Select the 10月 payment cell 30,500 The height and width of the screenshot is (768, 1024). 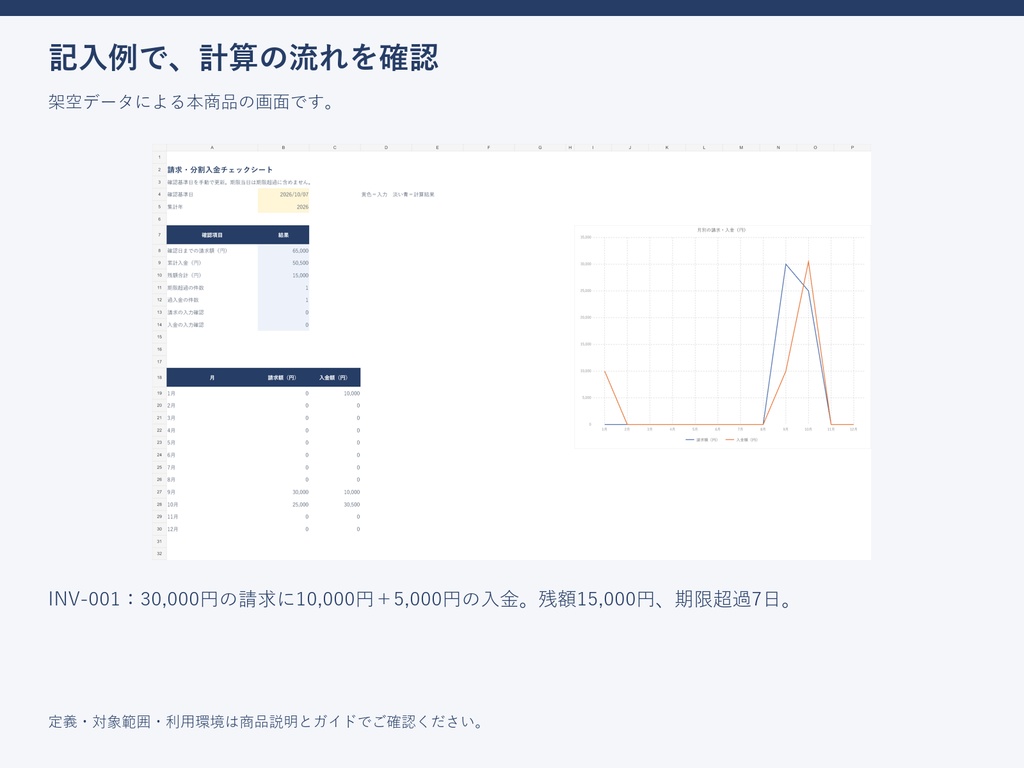pos(335,505)
